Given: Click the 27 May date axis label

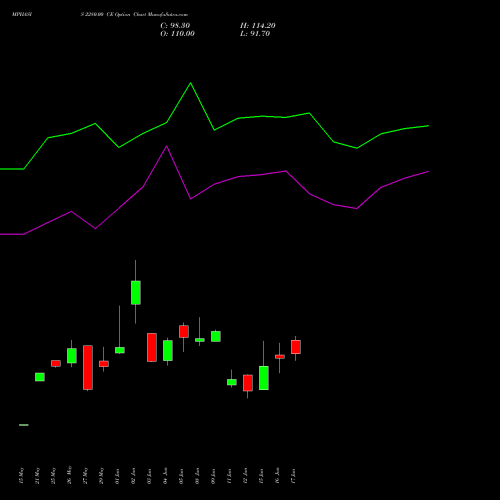Looking at the screenshot, I should [x=85, y=476].
